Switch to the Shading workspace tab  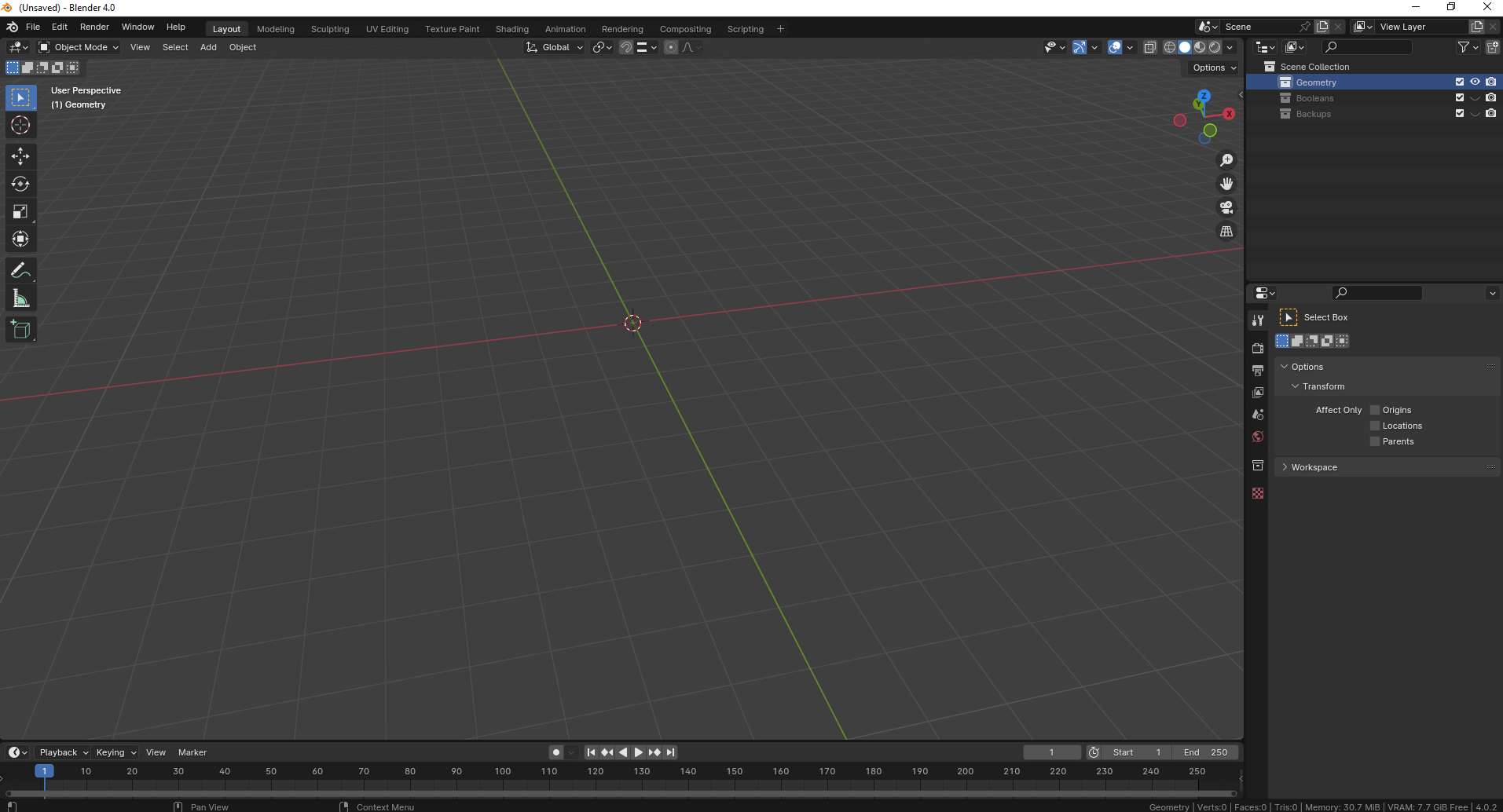pos(512,29)
